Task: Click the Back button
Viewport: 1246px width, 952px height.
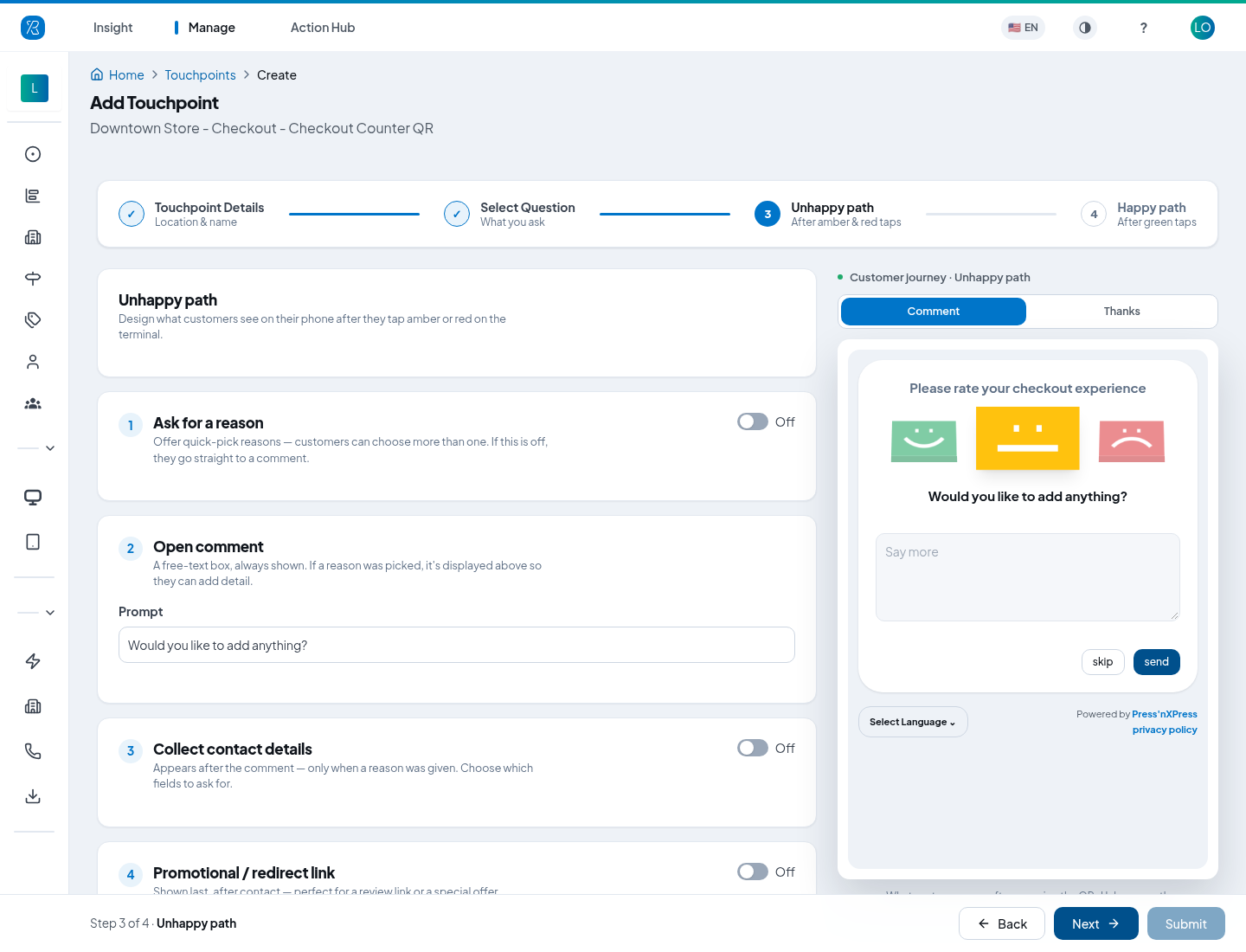Action: click(1002, 923)
